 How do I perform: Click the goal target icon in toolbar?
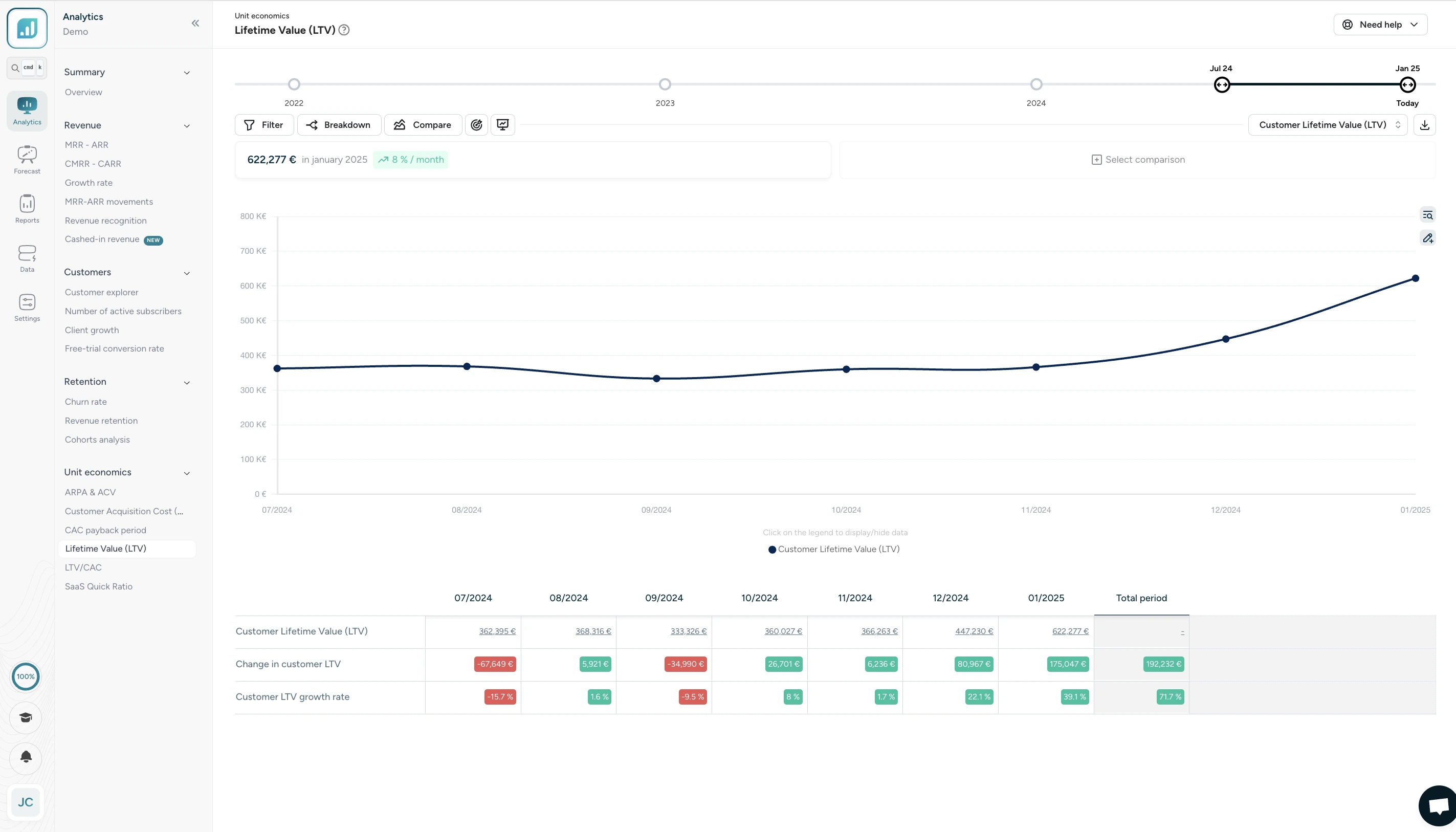[476, 124]
